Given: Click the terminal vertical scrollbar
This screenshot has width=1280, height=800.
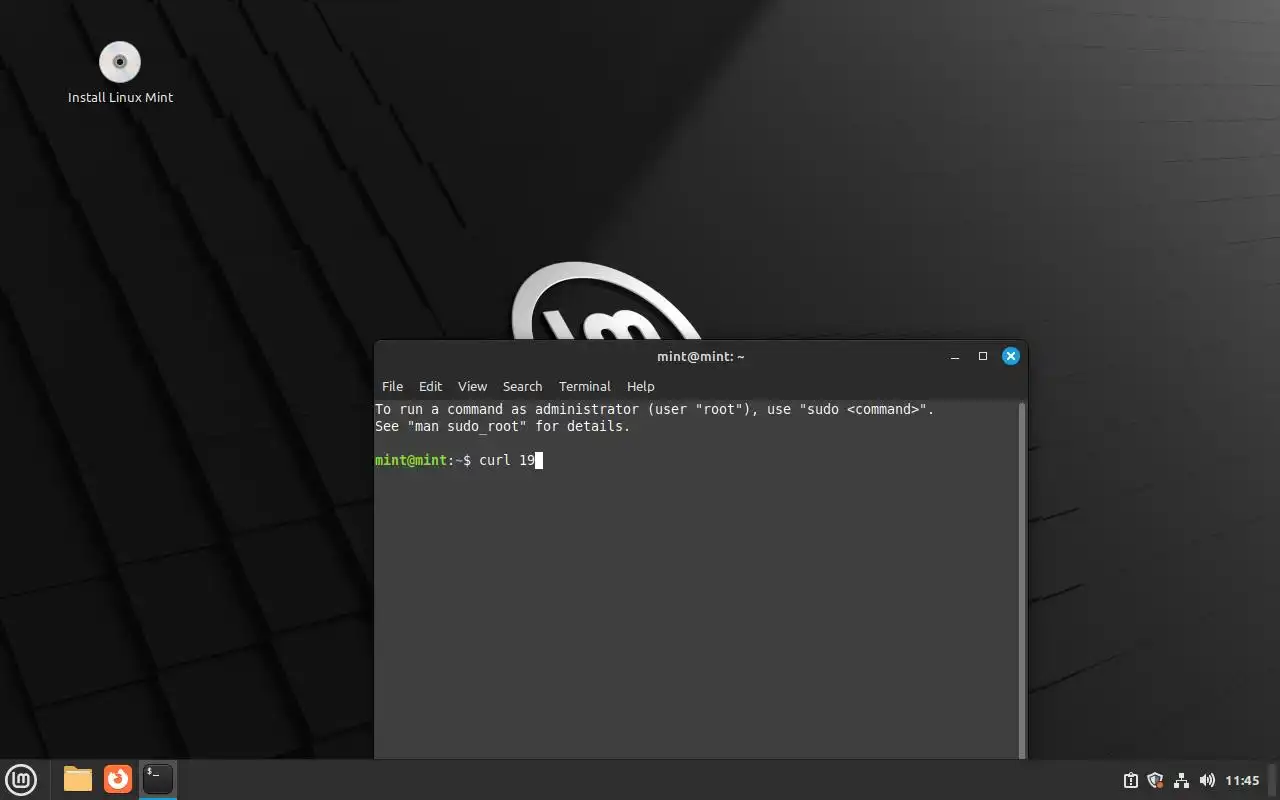Looking at the screenshot, I should [1021, 580].
